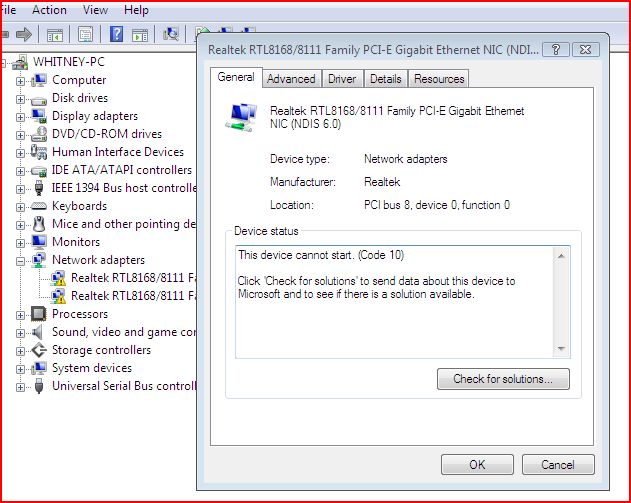Close the Realtek properties dialog
This screenshot has width=631, height=503.
coord(586,50)
